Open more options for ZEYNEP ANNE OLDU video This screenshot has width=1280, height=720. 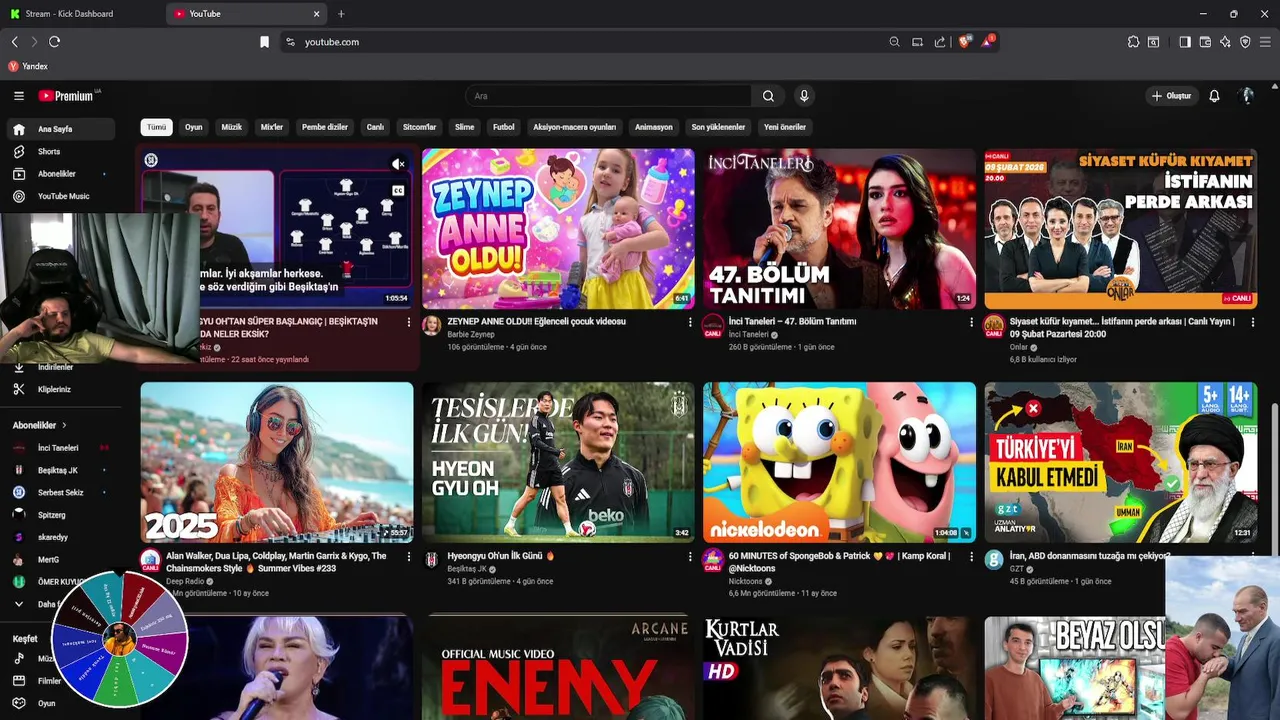point(690,322)
